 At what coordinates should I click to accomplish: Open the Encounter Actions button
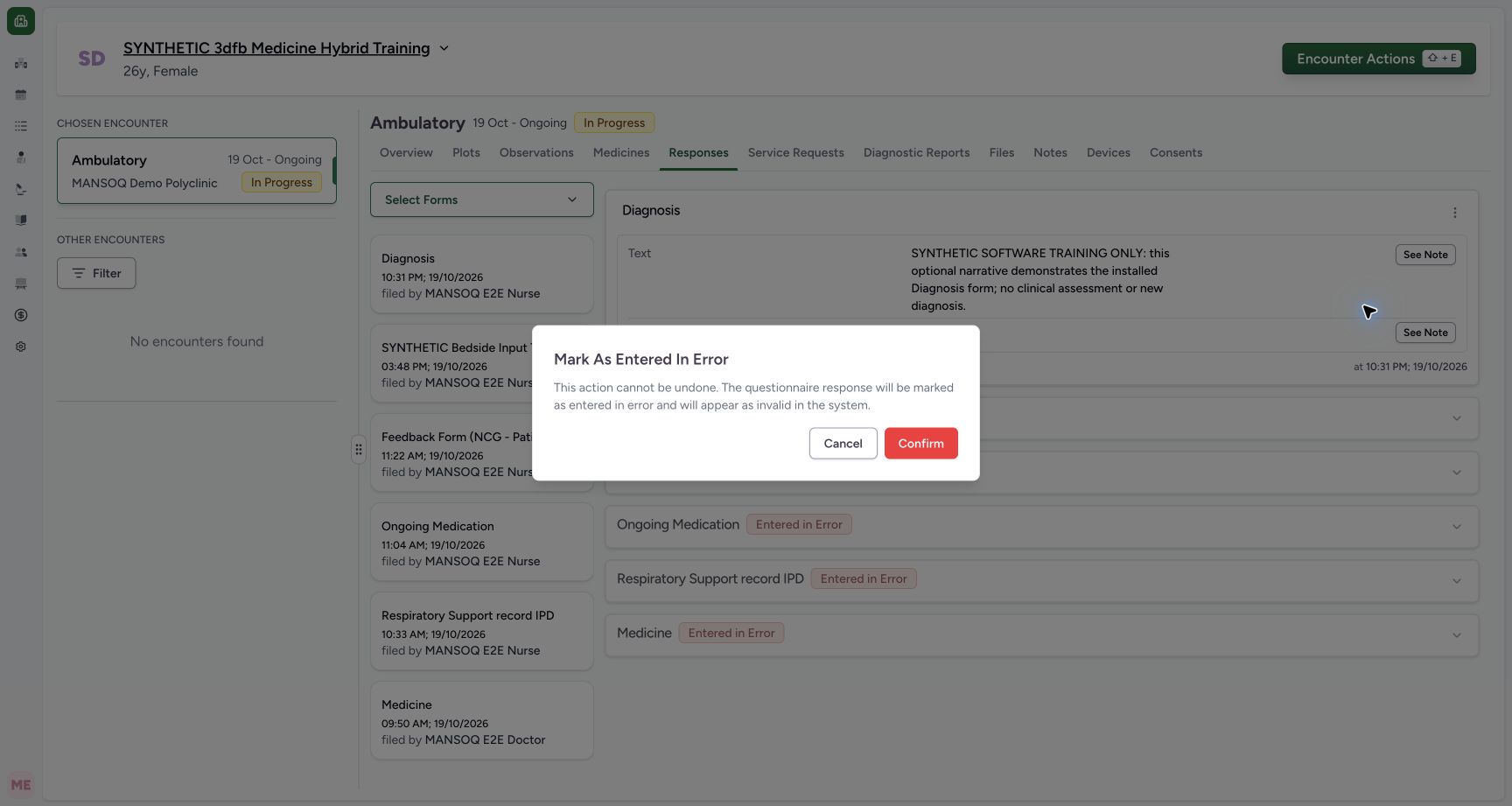[1379, 59]
